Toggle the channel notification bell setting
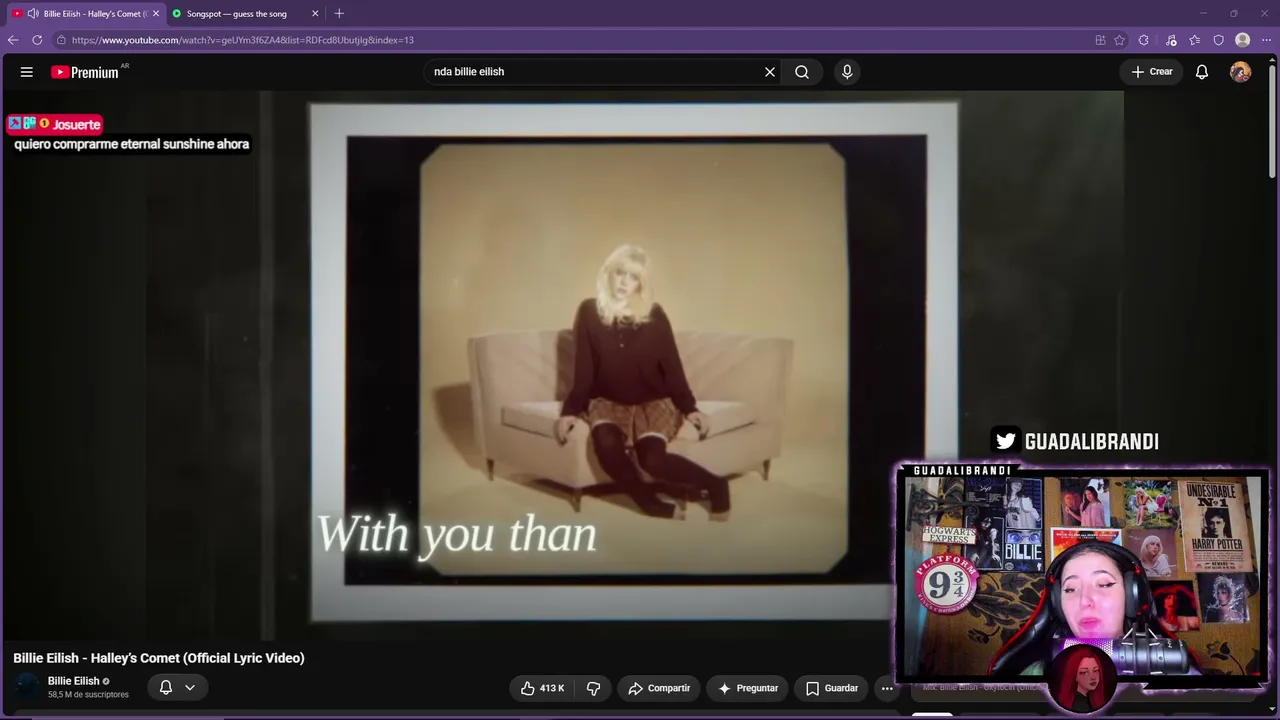Viewport: 1280px width, 720px height. (166, 687)
